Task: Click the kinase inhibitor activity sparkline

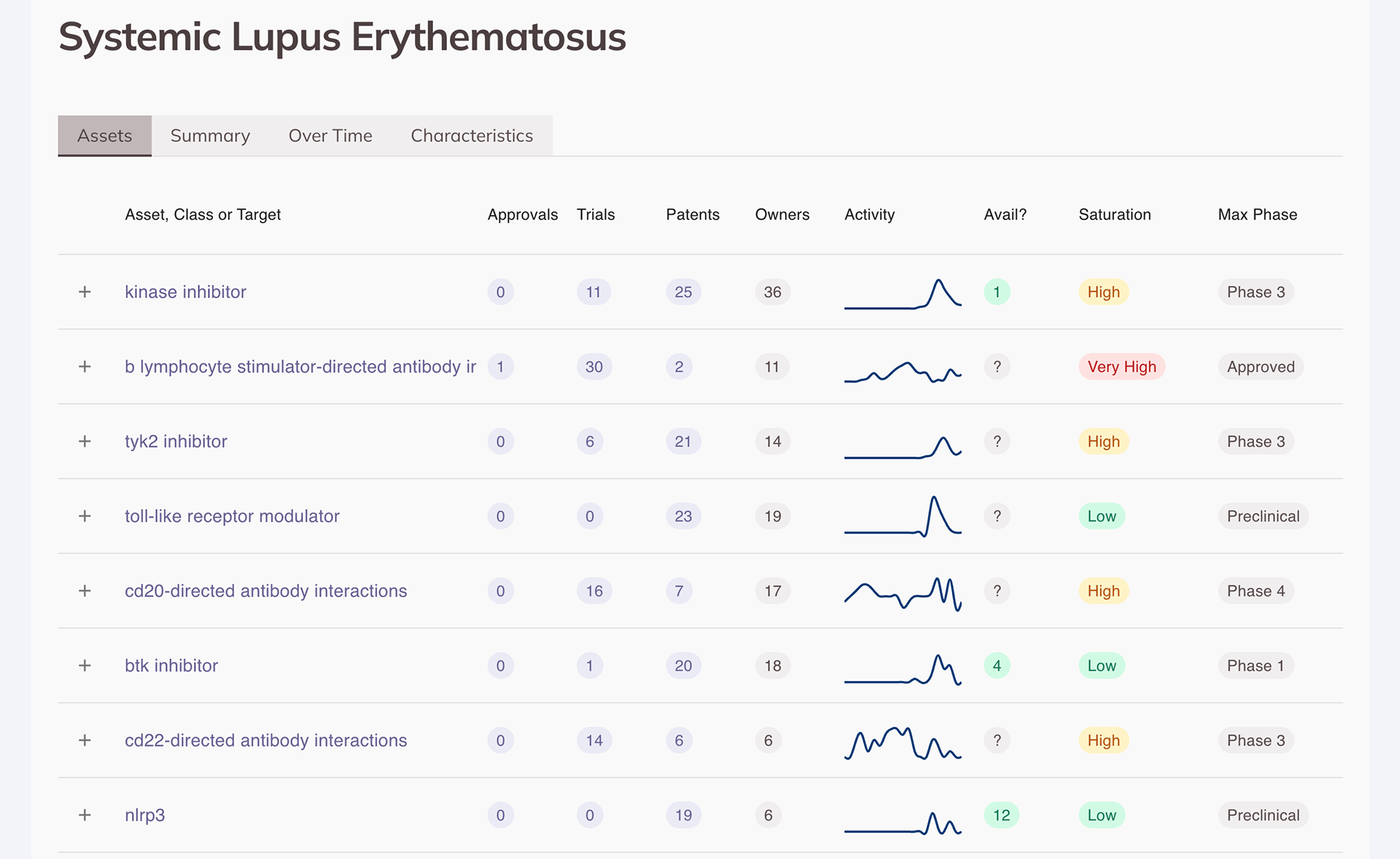Action: tap(903, 293)
